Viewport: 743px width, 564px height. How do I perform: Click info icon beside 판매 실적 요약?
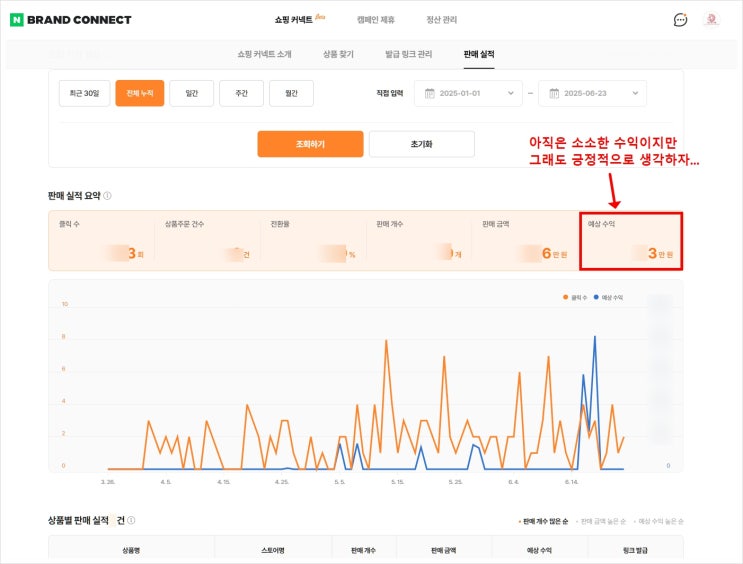(108, 196)
